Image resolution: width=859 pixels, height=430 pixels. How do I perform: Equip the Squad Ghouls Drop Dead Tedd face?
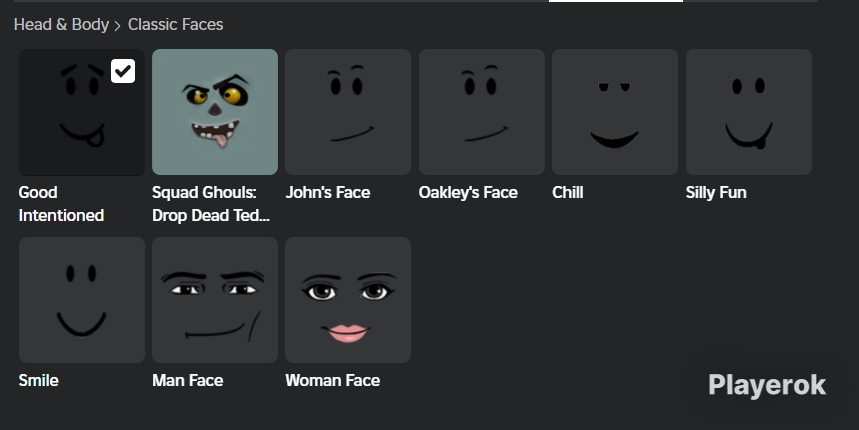tap(215, 112)
